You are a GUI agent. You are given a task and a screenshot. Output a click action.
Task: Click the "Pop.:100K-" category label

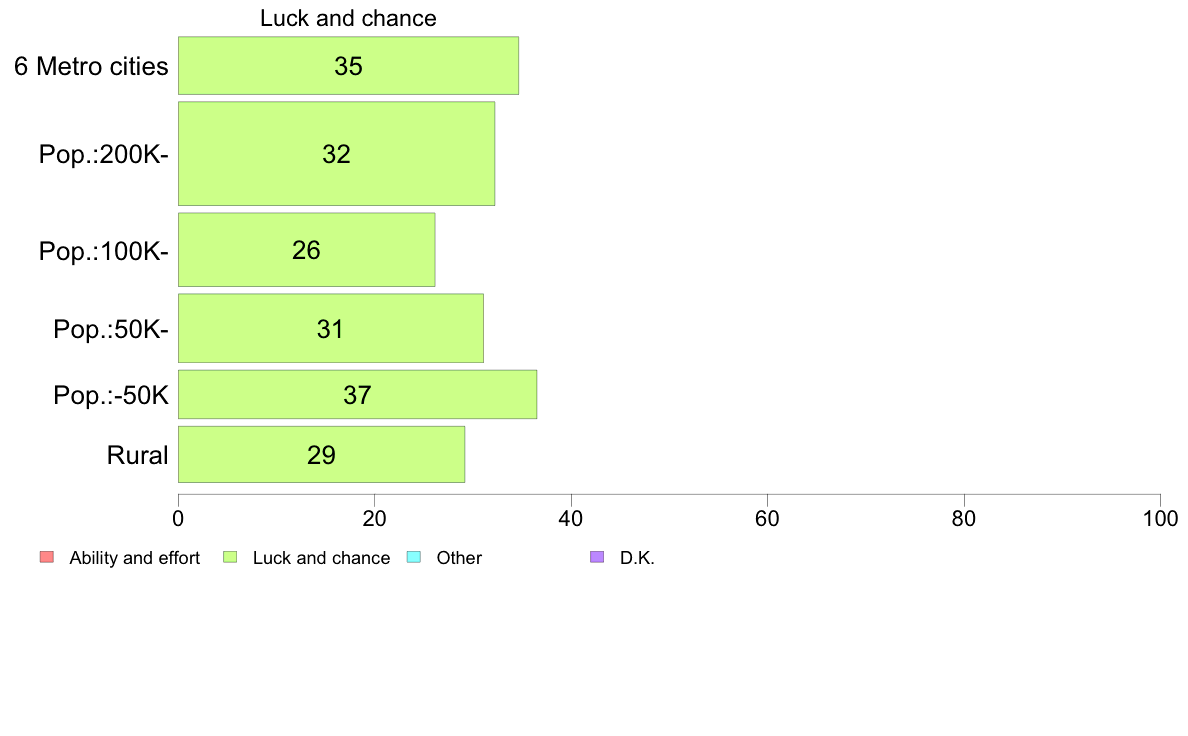(104, 251)
